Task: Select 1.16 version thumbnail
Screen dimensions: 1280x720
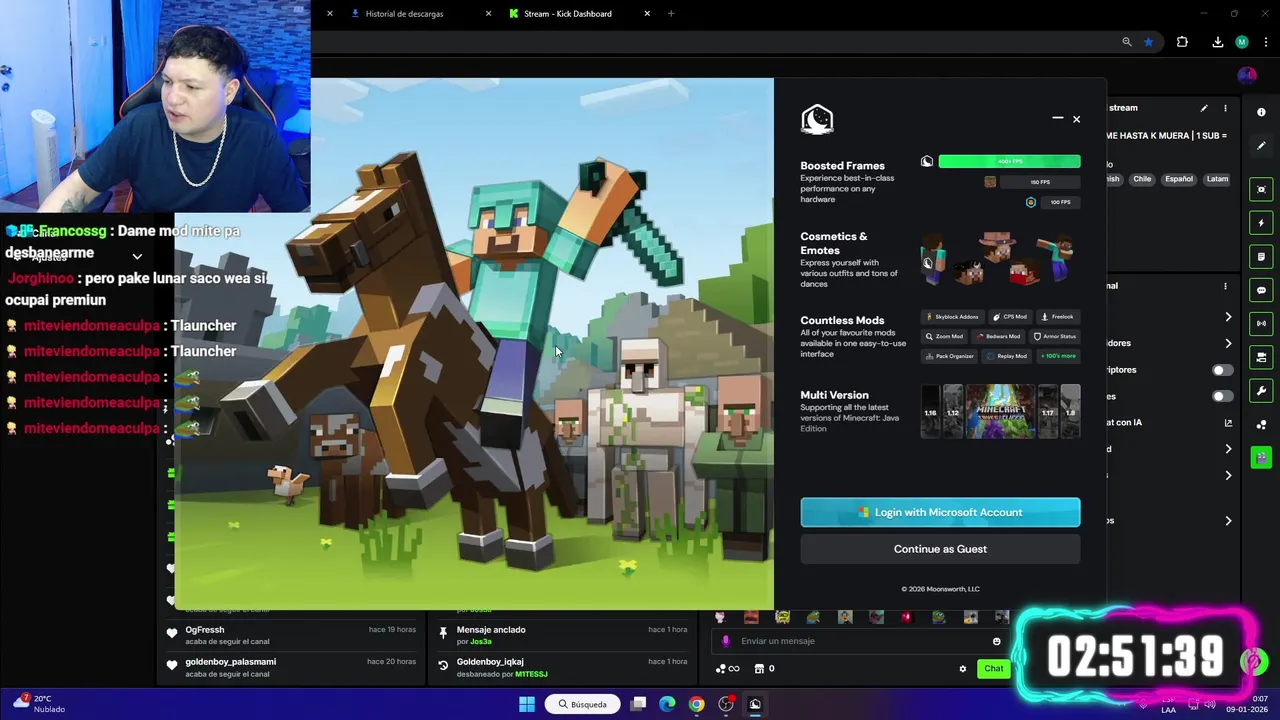Action: 931,411
